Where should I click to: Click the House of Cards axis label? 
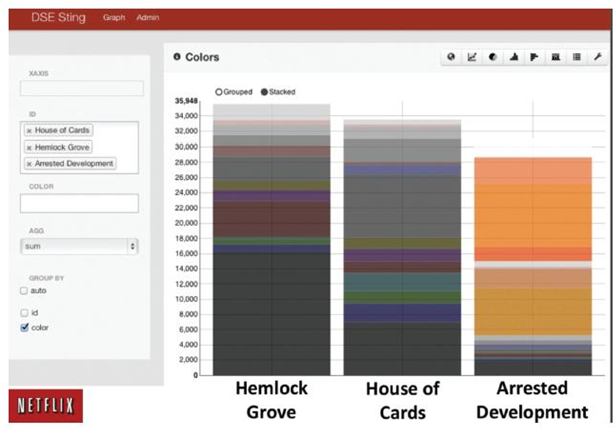[x=402, y=401]
